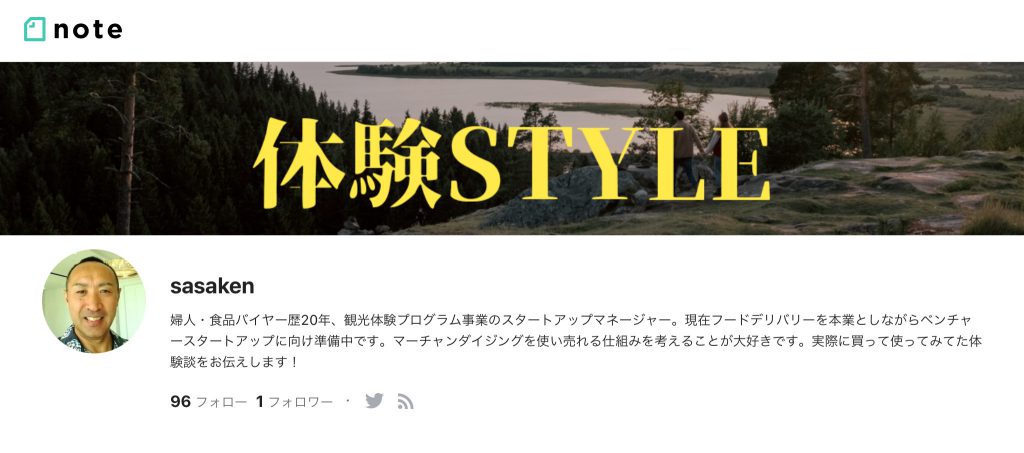This screenshot has height=453, width=1024.
Task: Click the yellow 体験 kanji in banner
Action: [x=347, y=164]
